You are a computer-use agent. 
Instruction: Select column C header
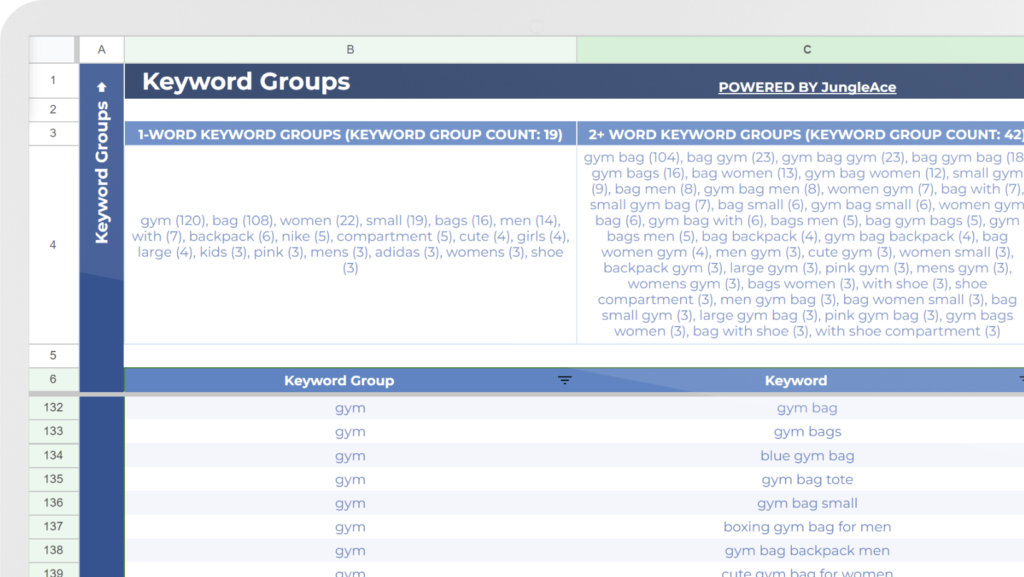point(807,49)
